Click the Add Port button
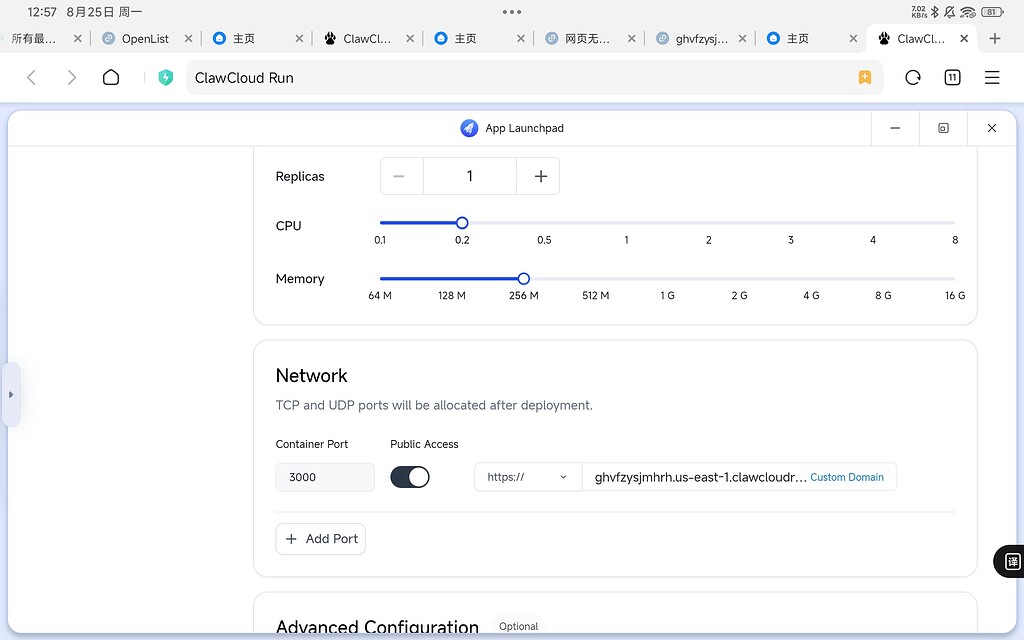The image size is (1024, 640). coord(321,539)
